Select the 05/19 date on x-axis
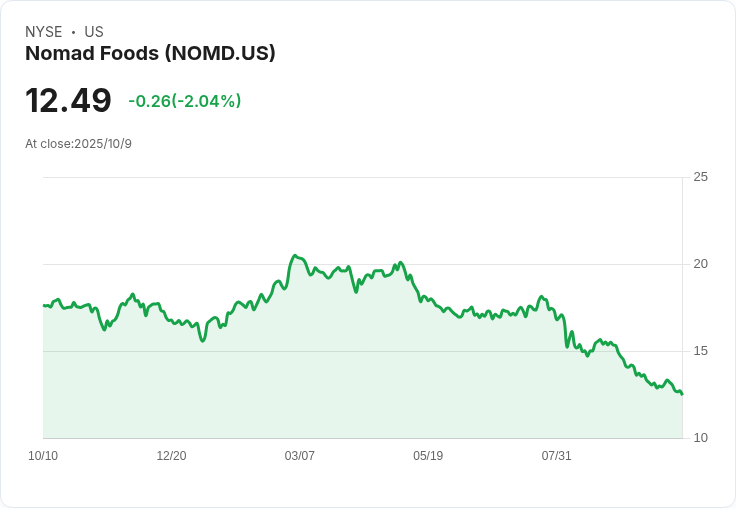 (428, 456)
